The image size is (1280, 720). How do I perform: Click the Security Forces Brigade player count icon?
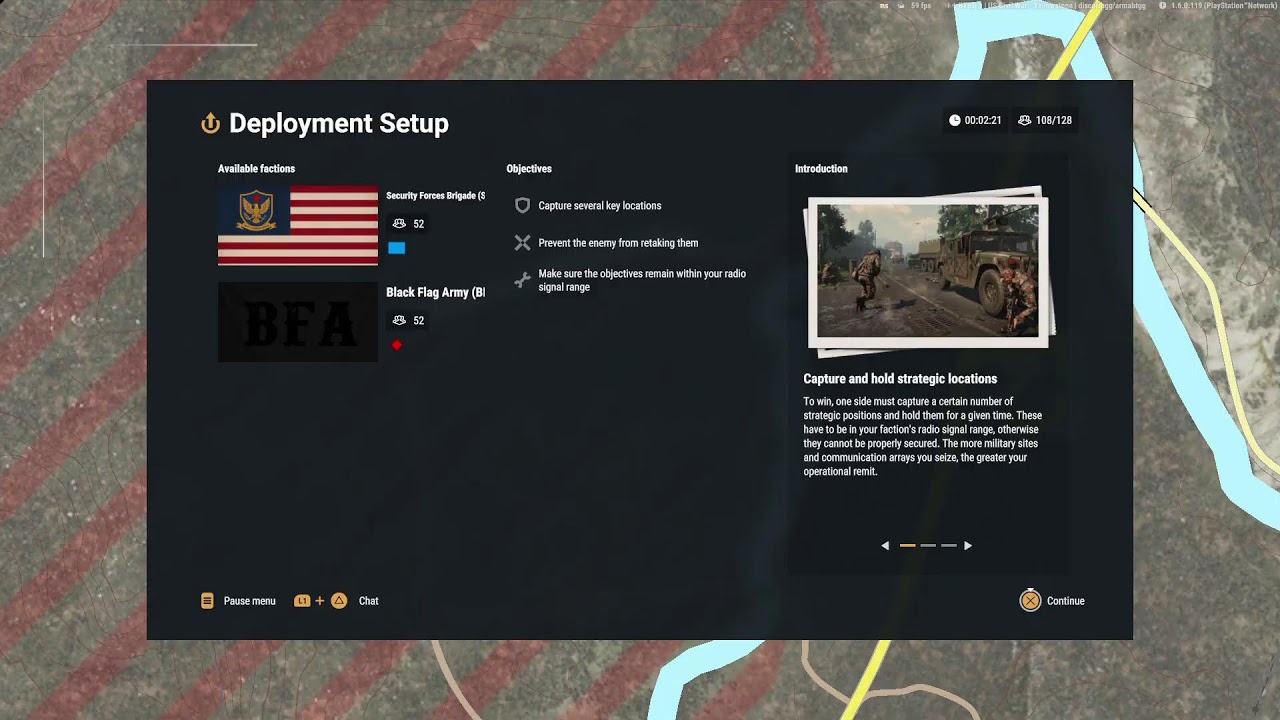[399, 224]
